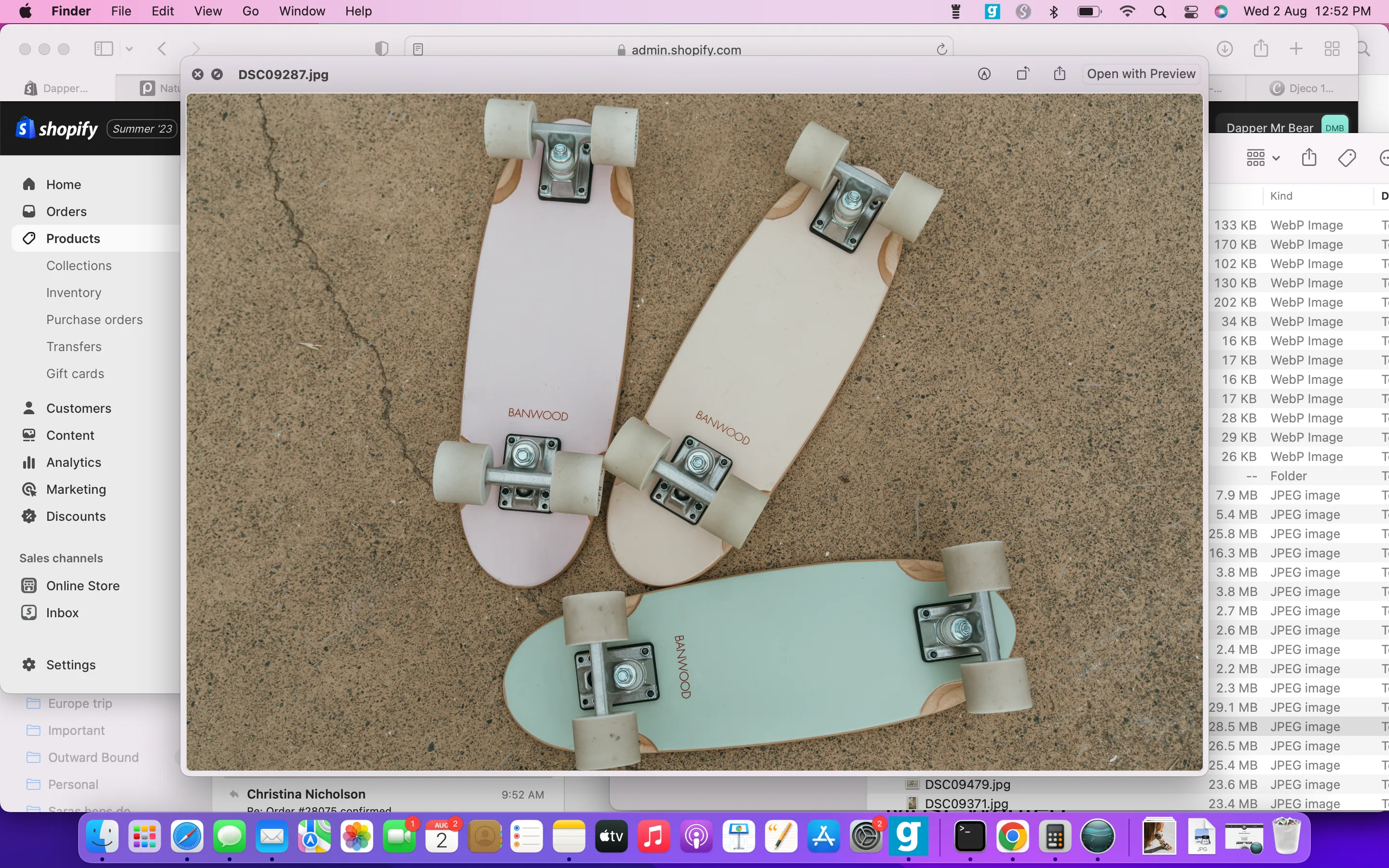Open Important mail folder
This screenshot has height=868, width=1389.
[76, 730]
